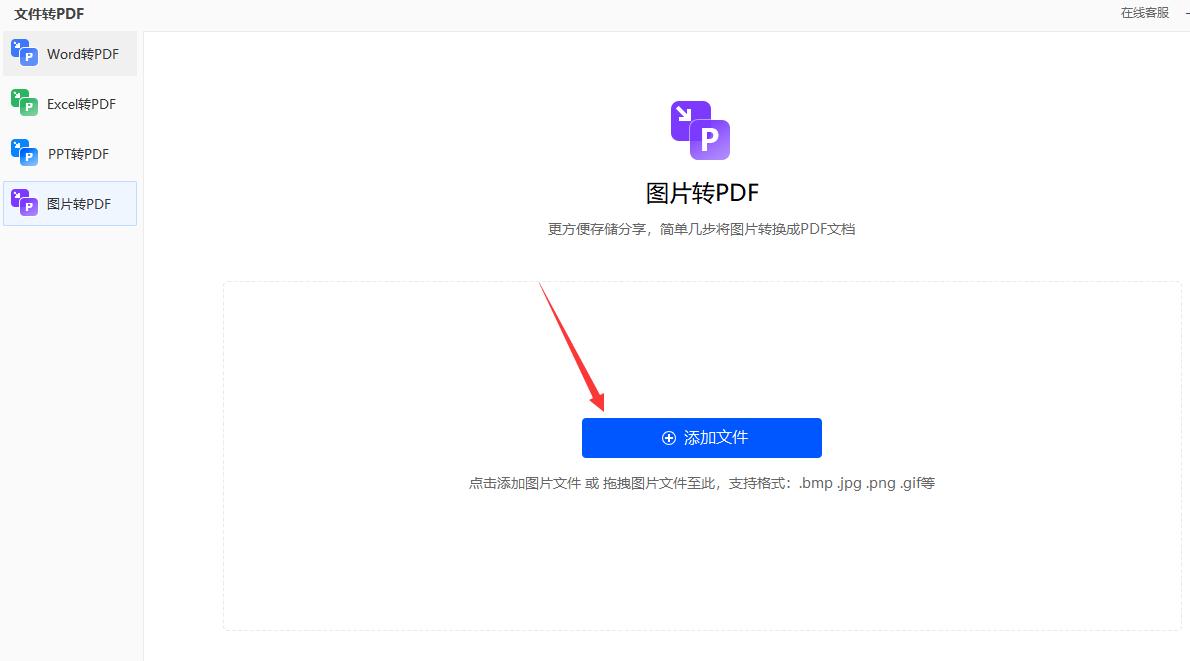Click the 图片转PDF page heading

[701, 190]
